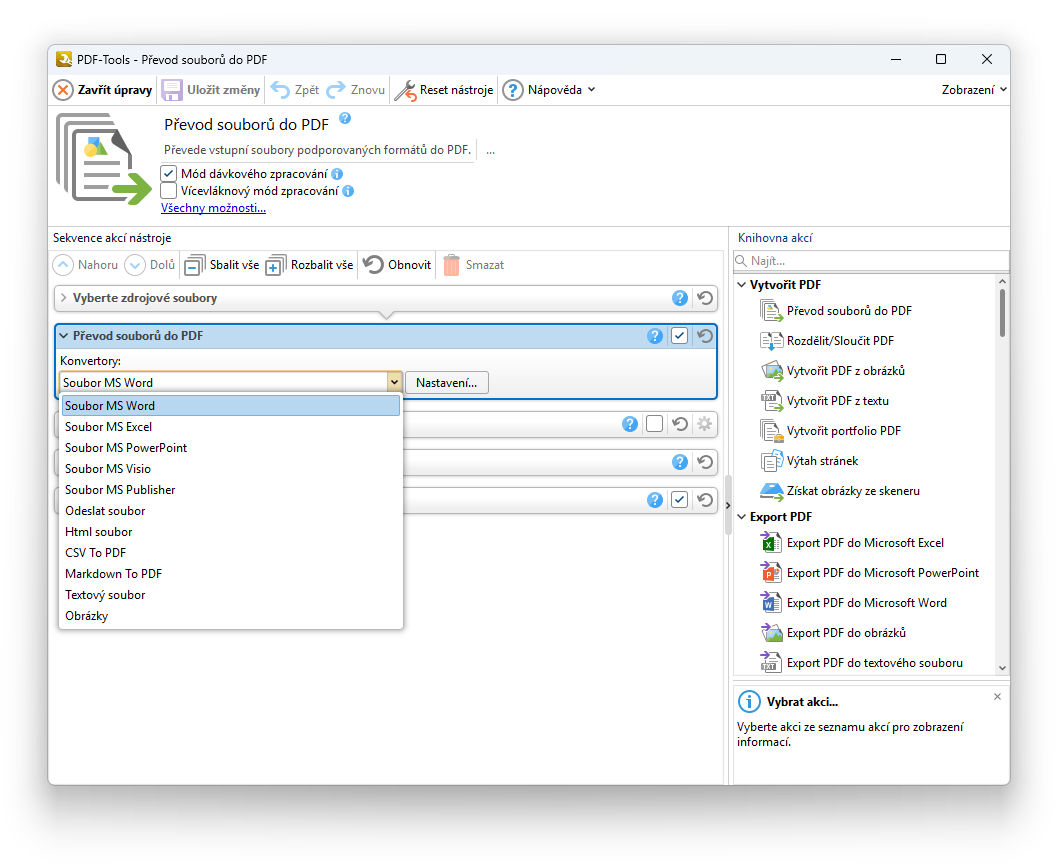Select Odeslat soubor option
The width and height of the screenshot is (1058, 864).
click(231, 511)
